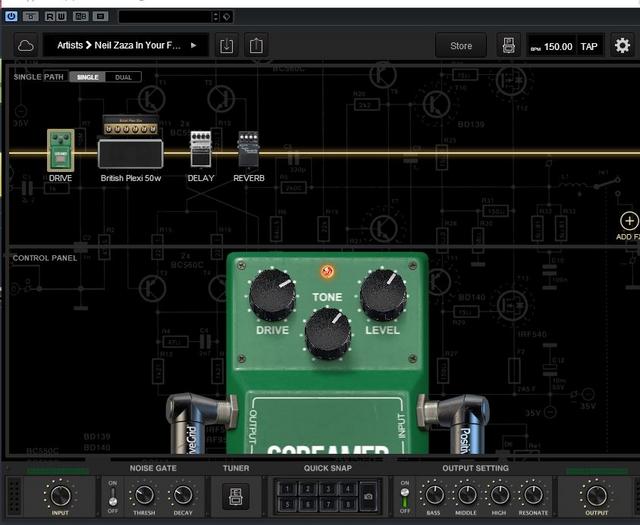The width and height of the screenshot is (640, 525).
Task: Click the Quick Snap camera icon
Action: (x=369, y=496)
